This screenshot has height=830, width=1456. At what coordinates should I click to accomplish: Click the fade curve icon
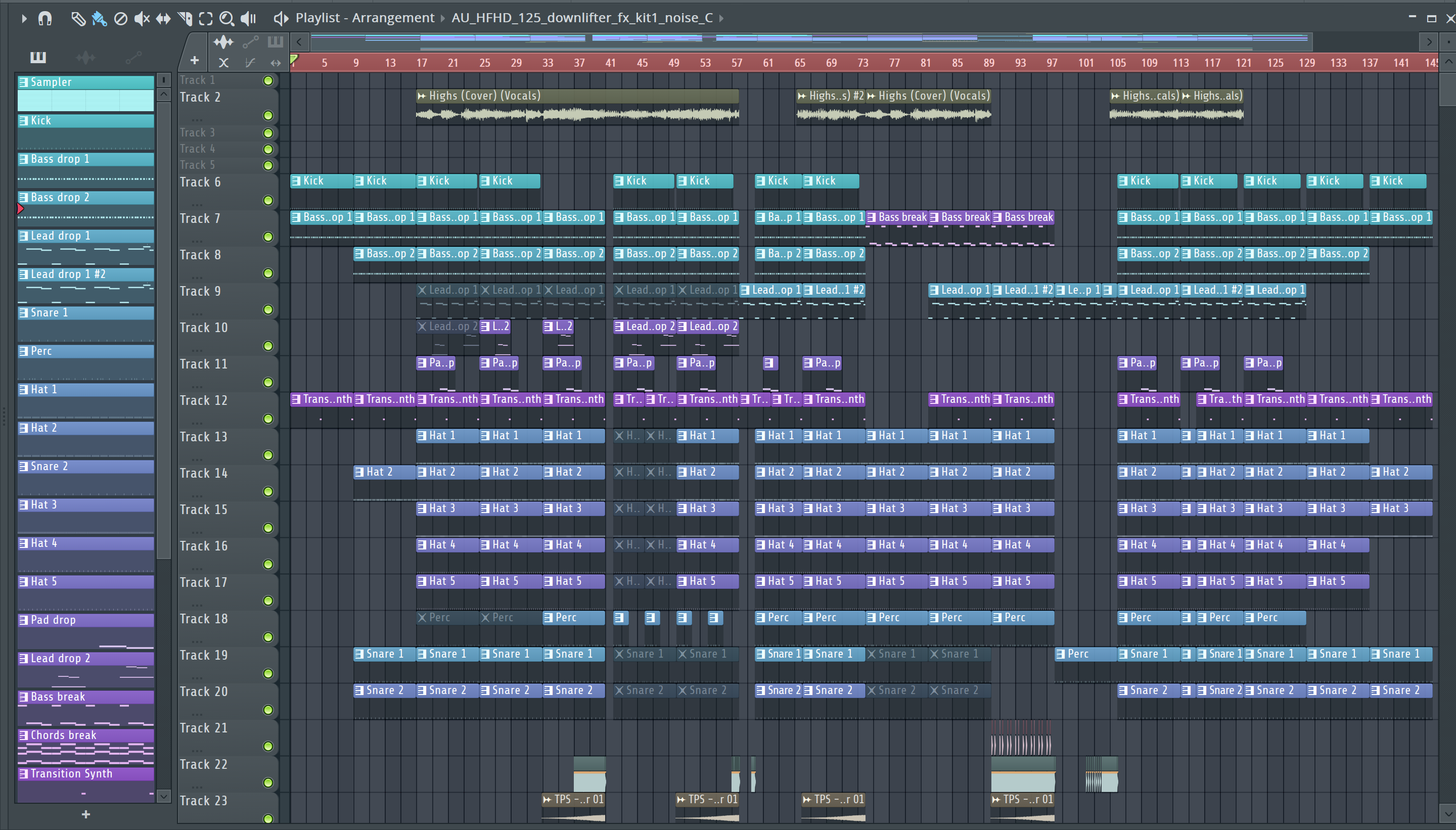(x=250, y=63)
